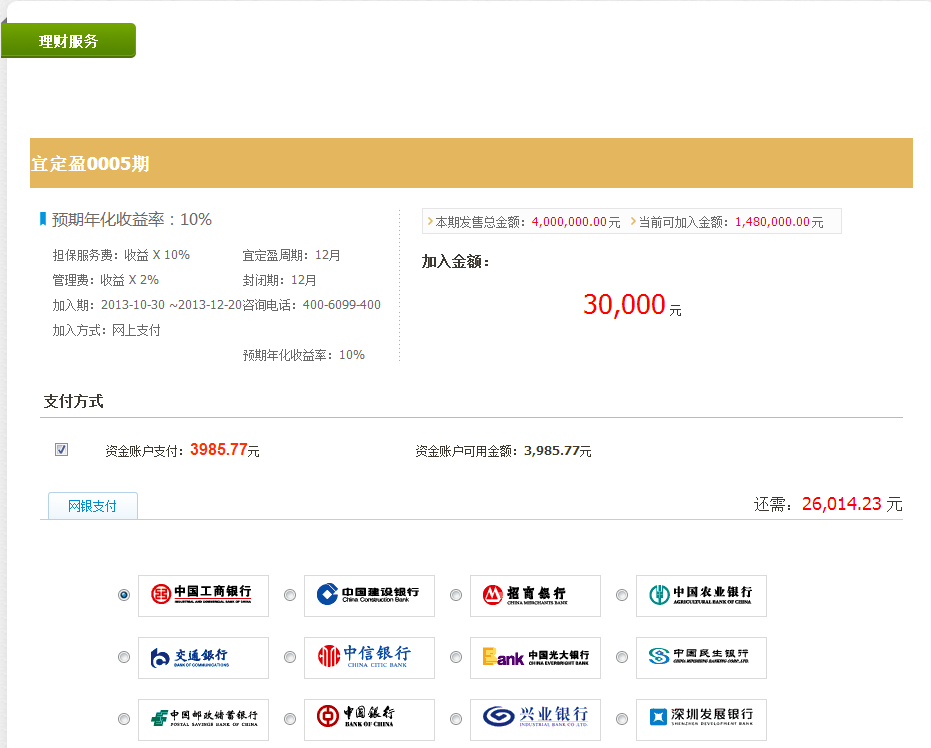Click the Postal Savings Bank logo
This screenshot has height=748, width=931.
(203, 719)
